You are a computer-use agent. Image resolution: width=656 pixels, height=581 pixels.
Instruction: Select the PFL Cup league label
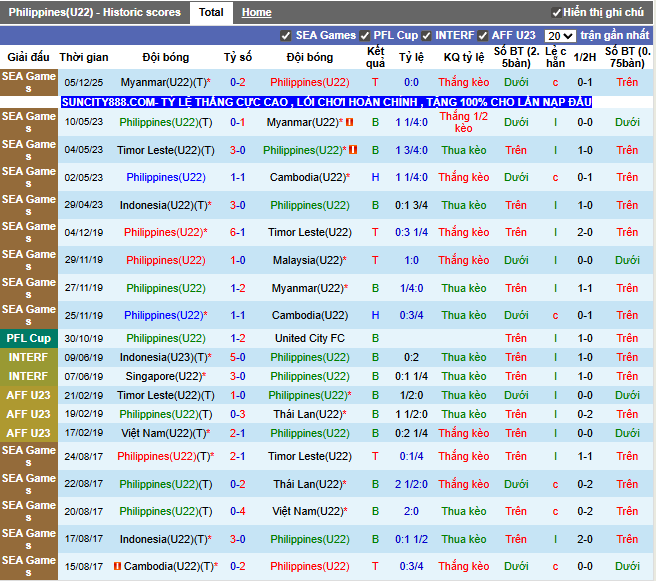28,338
